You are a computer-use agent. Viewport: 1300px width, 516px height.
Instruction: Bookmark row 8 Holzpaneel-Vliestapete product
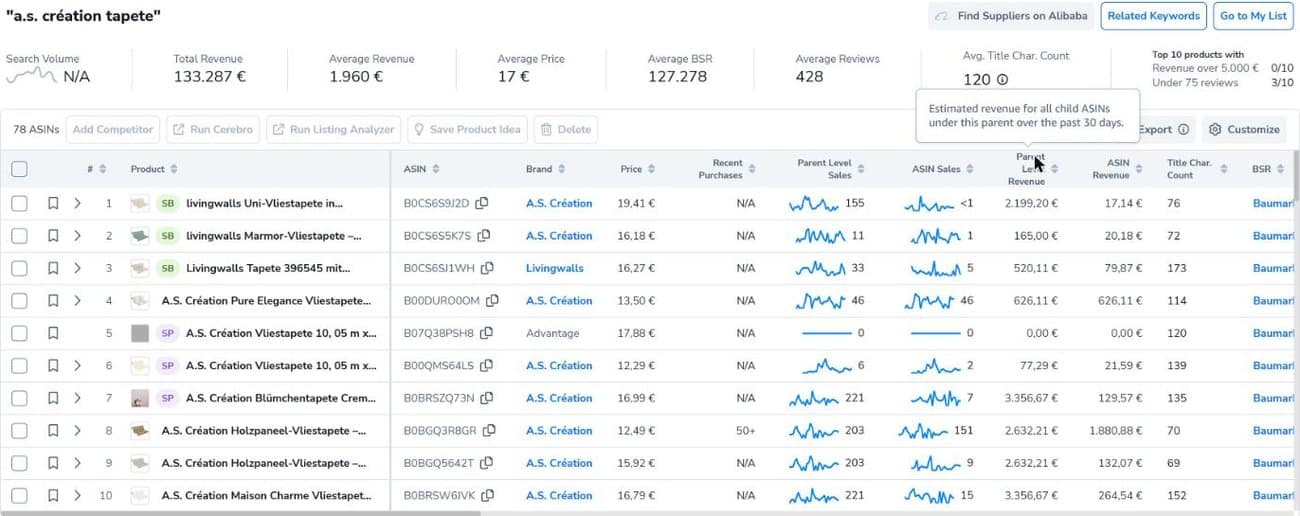pyautogui.click(x=53, y=431)
